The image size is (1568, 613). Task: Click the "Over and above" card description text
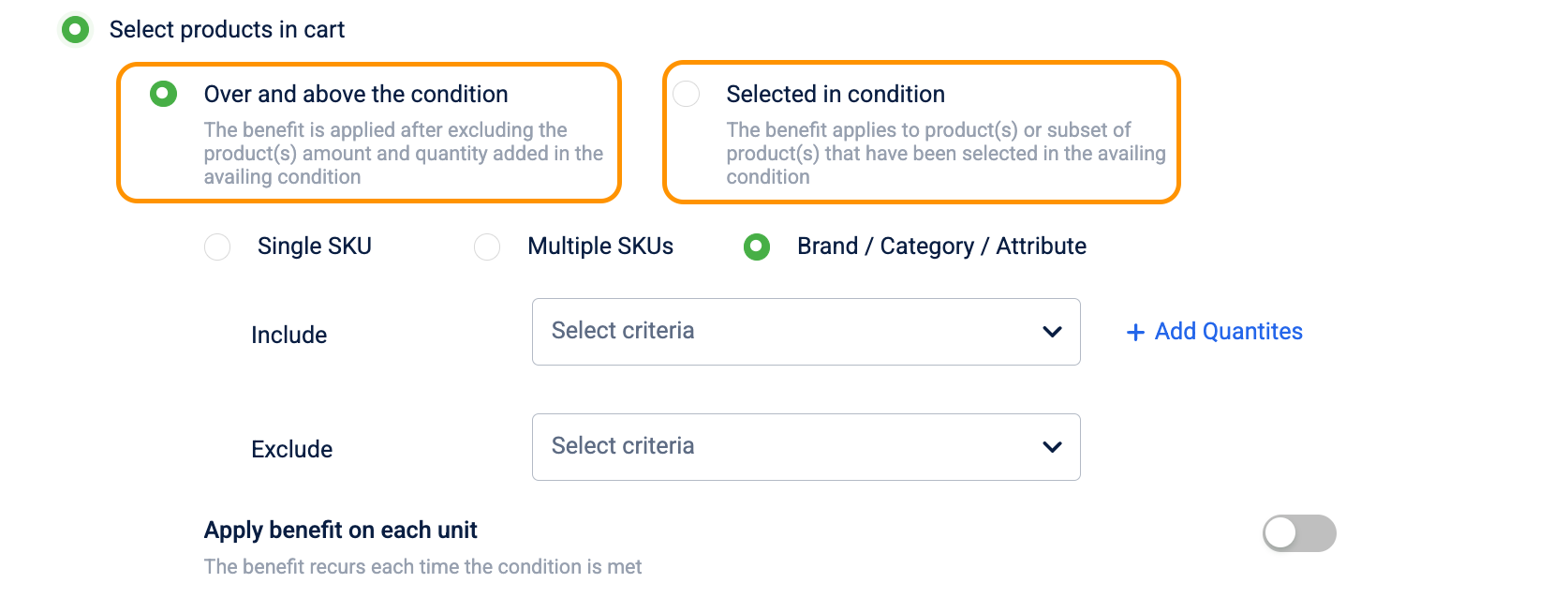403,154
